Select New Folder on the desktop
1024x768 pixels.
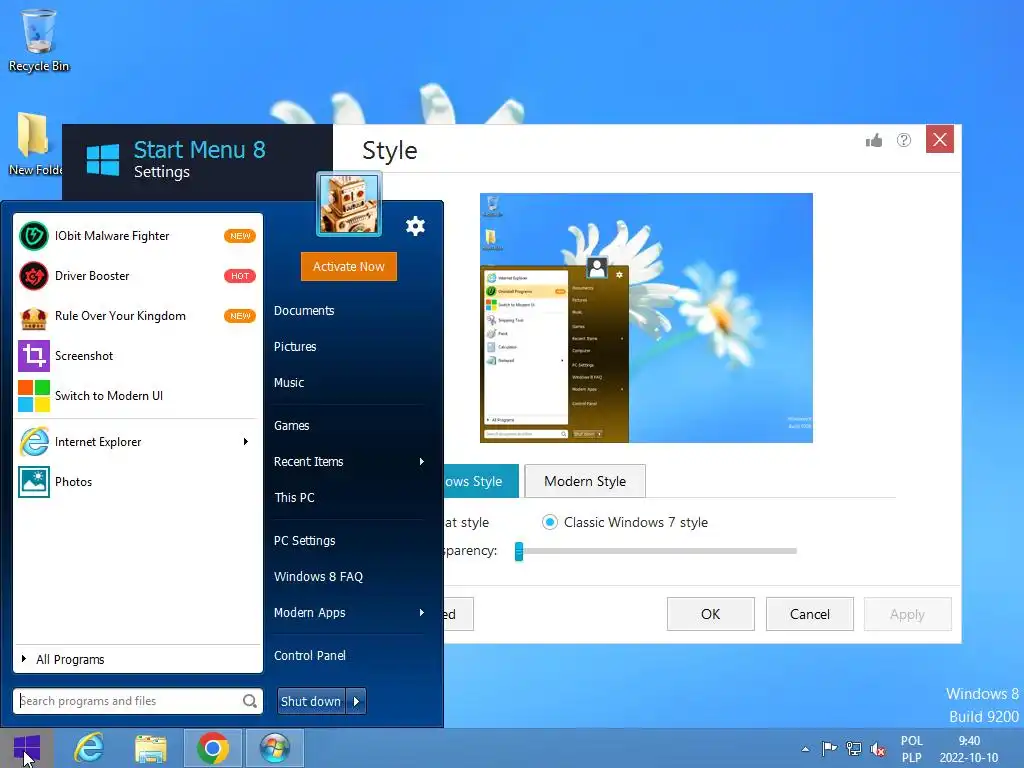tap(35, 144)
